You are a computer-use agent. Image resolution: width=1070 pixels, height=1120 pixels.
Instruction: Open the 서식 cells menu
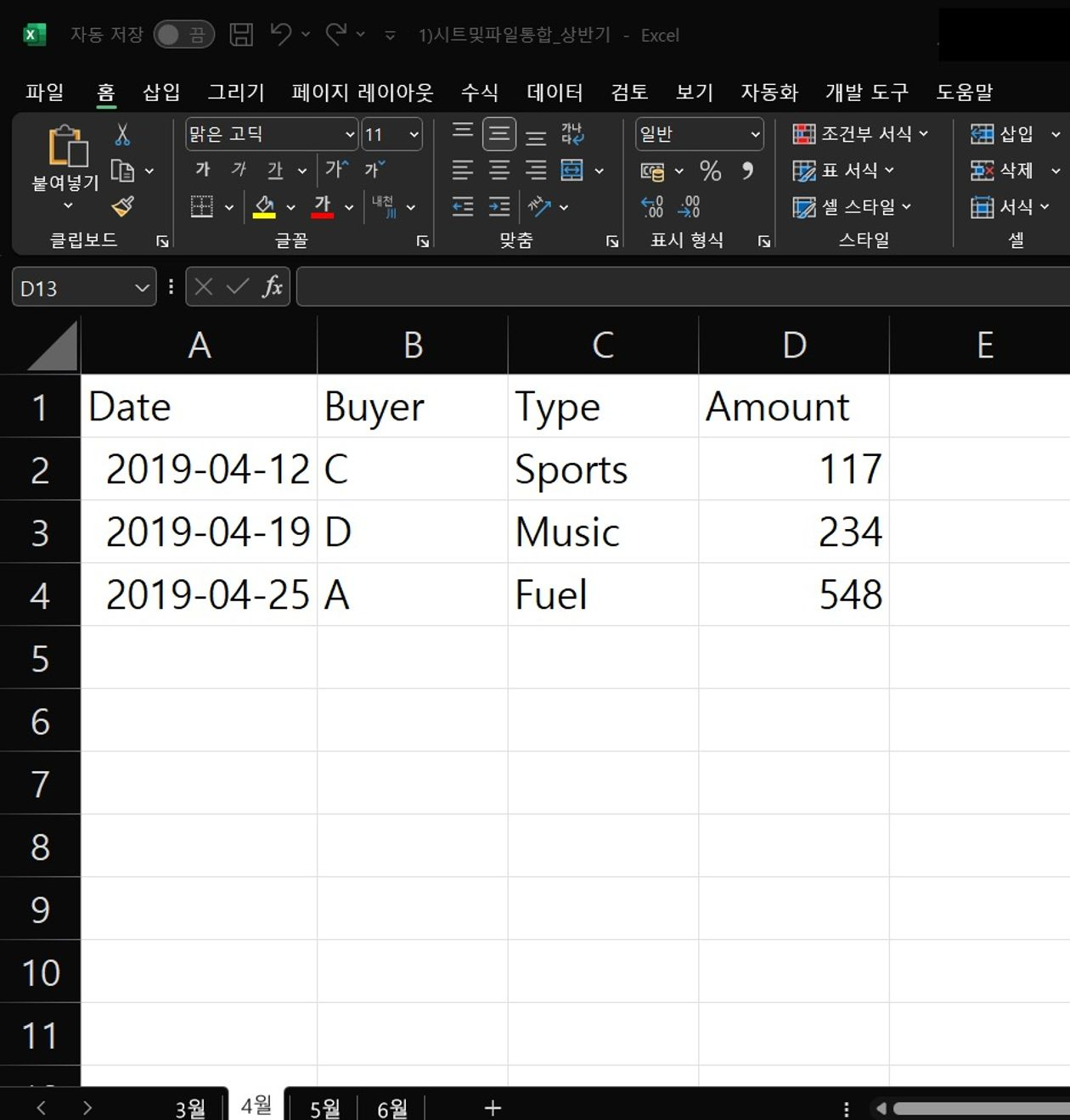click(1010, 207)
